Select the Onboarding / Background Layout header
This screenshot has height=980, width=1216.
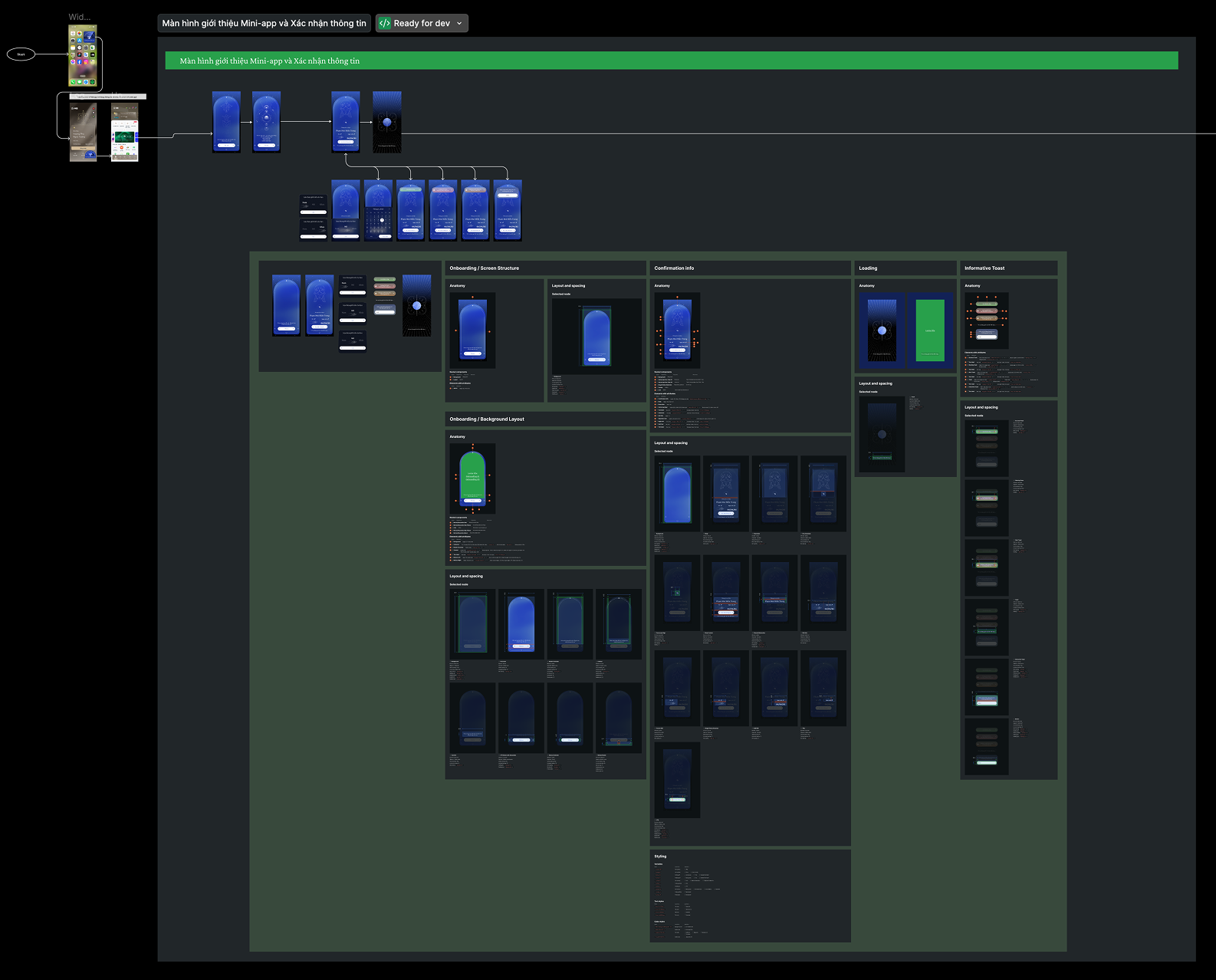coord(487,419)
